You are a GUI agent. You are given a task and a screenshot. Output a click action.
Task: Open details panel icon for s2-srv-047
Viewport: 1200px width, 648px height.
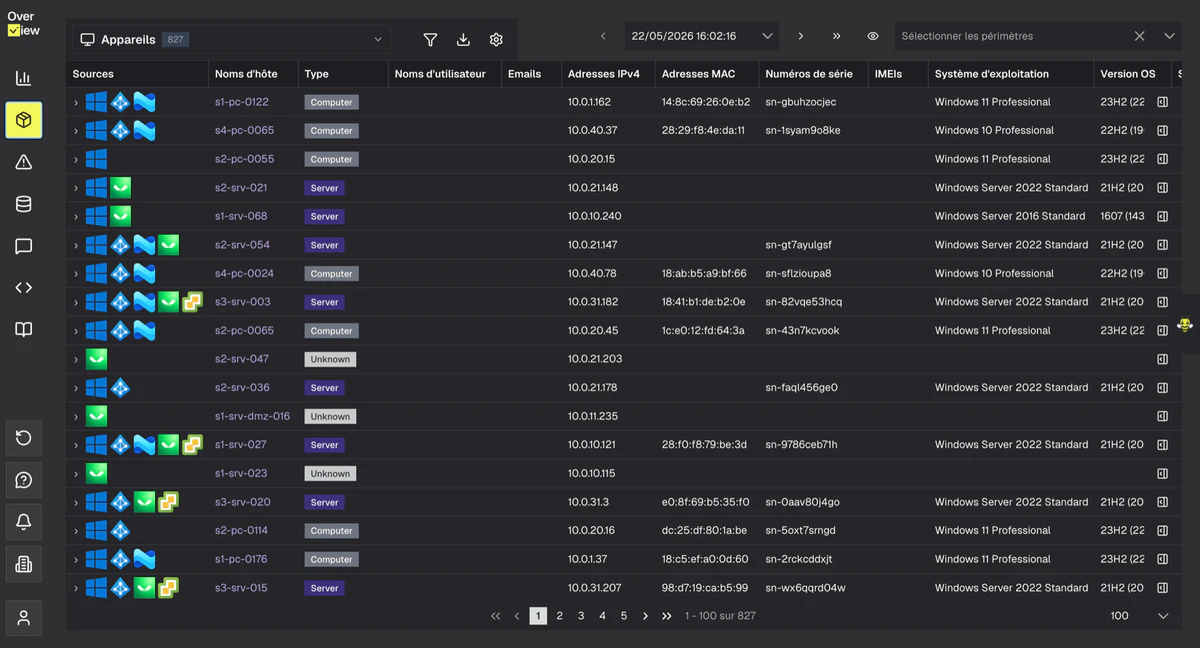coord(1163,359)
